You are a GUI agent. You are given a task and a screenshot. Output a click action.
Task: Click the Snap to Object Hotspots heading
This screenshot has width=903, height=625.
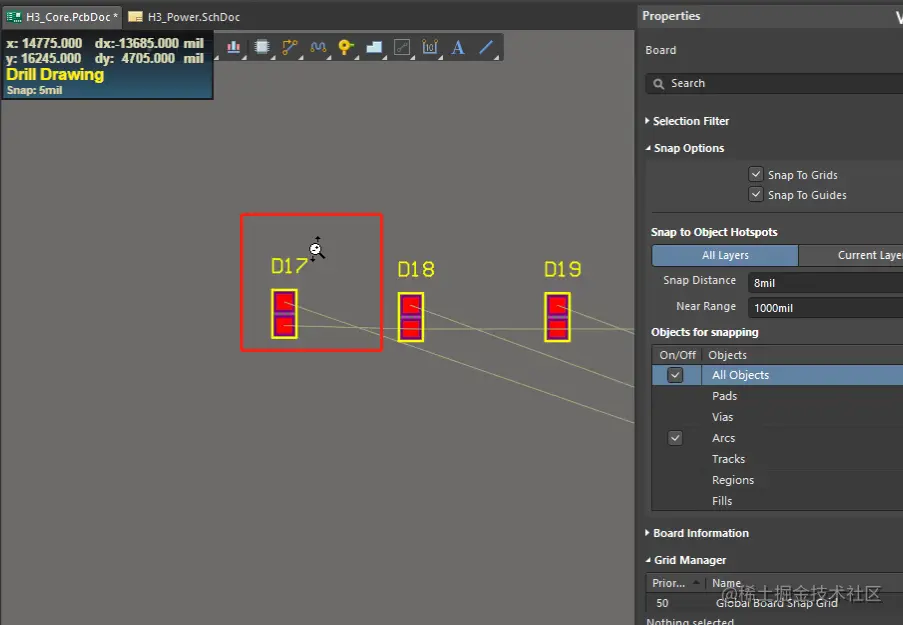tap(714, 232)
